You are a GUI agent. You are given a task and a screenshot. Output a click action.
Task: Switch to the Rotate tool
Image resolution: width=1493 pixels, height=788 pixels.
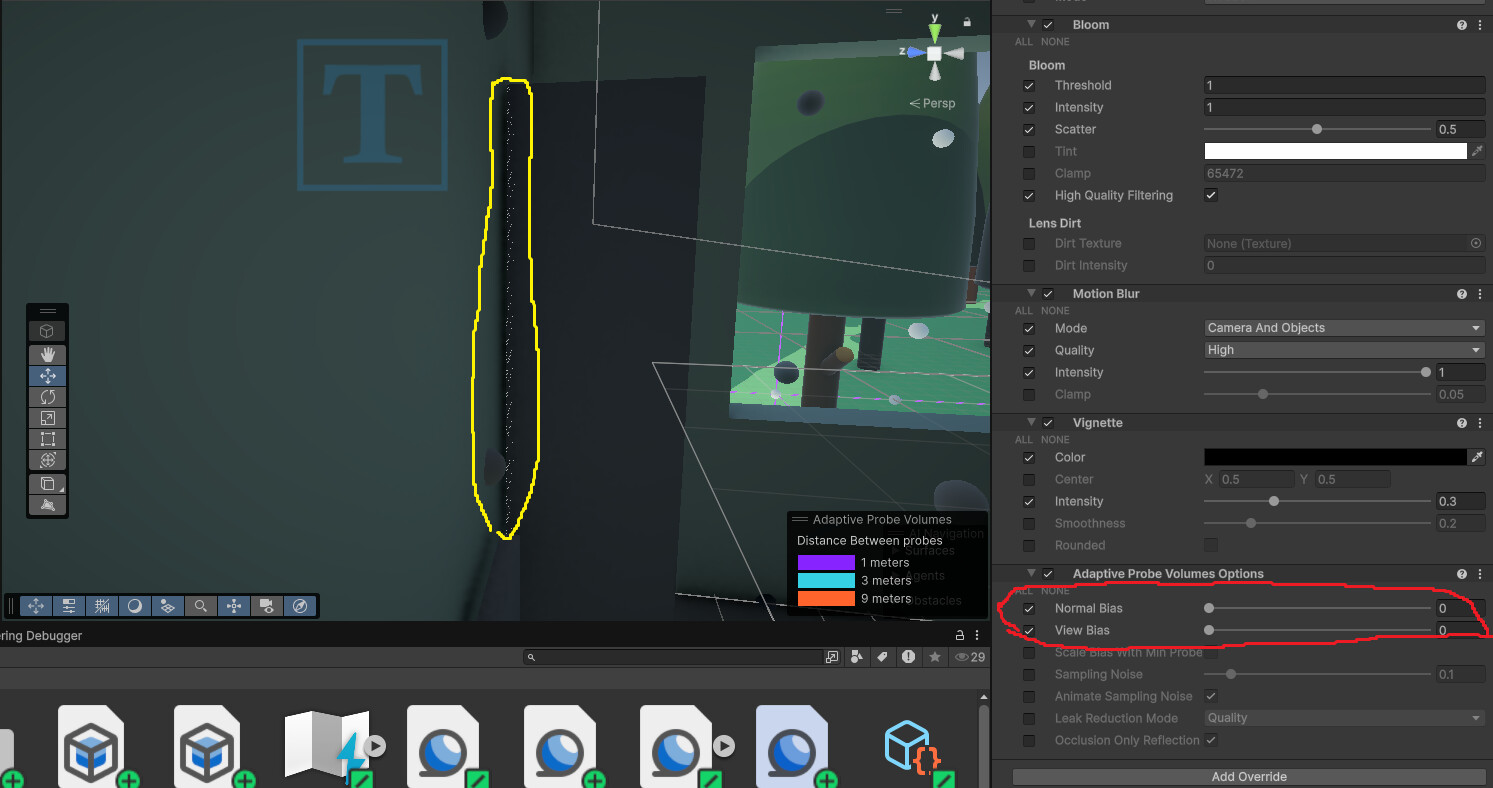[x=47, y=396]
